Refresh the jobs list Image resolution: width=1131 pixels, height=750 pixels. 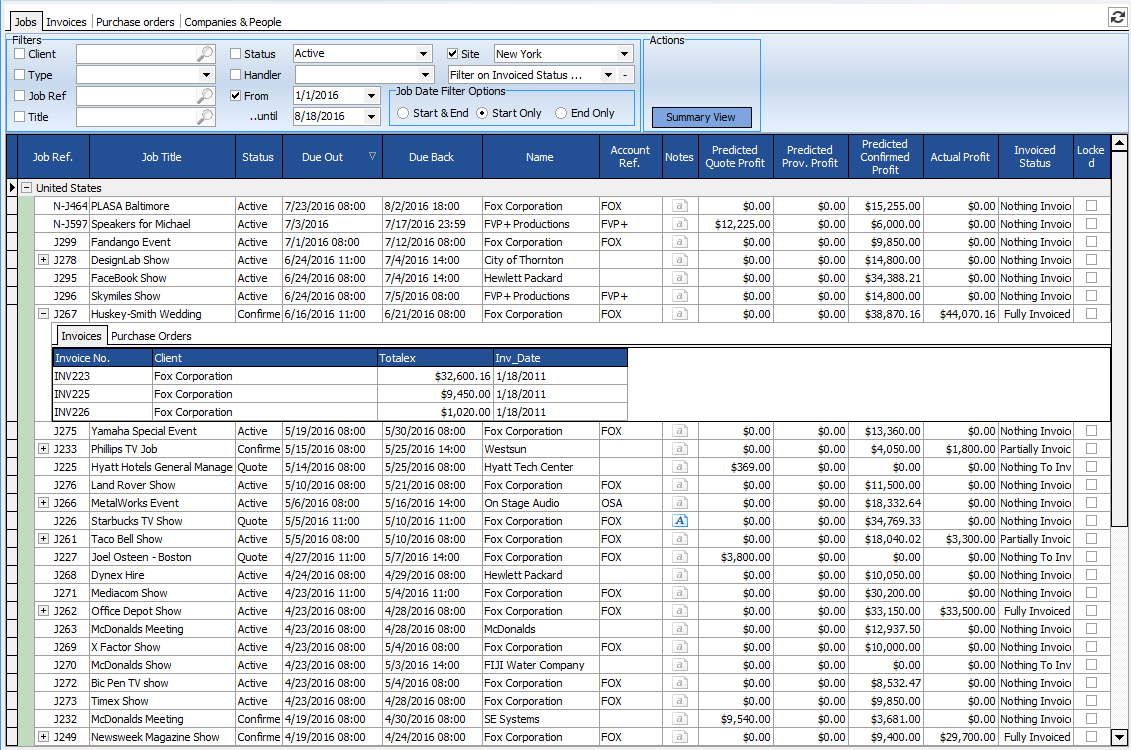(x=1118, y=15)
